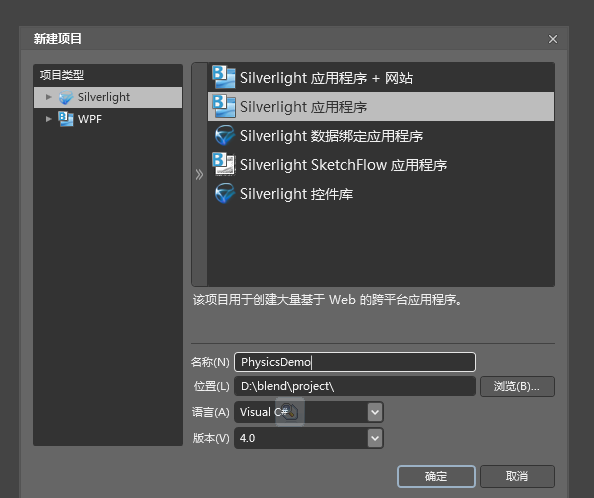594x498 pixels.
Task: Close the 新建项目 dialog
Action: click(x=553, y=39)
